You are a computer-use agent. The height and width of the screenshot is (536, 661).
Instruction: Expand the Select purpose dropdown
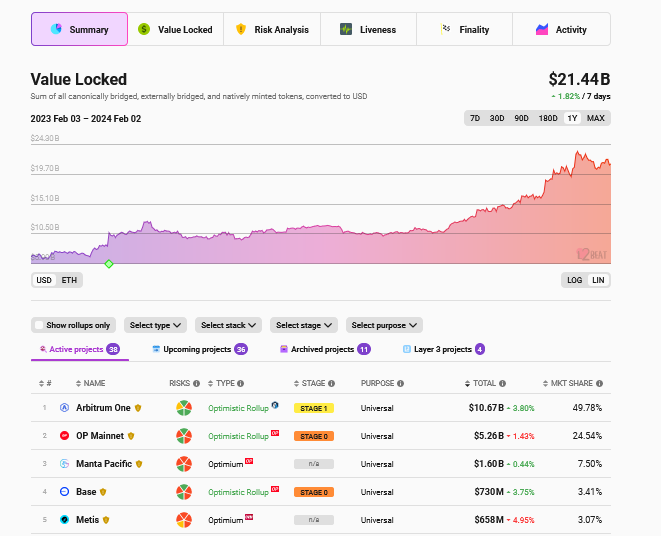pos(384,325)
